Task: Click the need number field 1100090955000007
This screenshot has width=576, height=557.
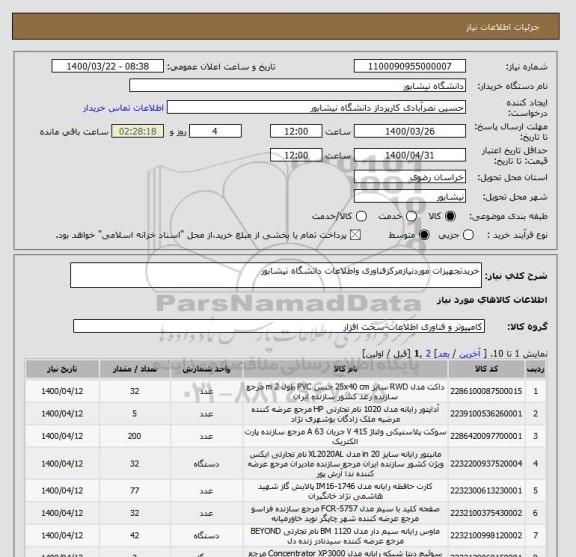Action: coord(410,66)
